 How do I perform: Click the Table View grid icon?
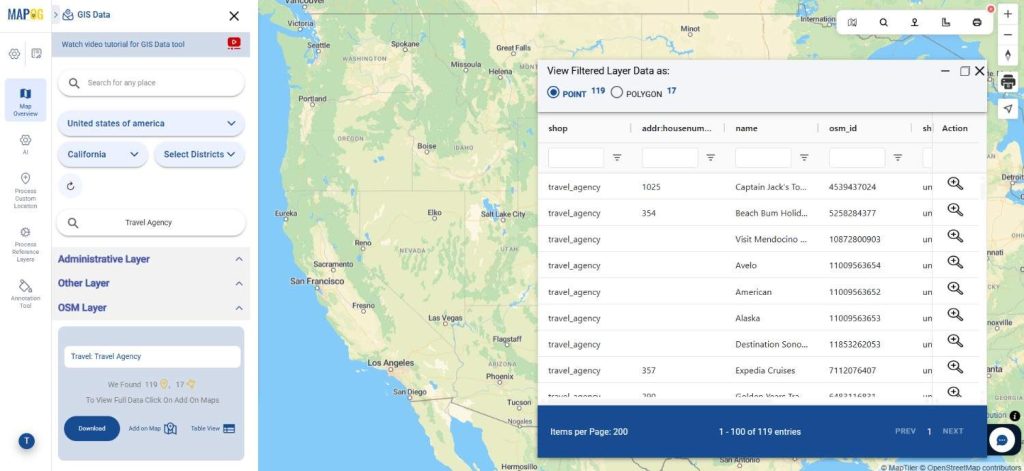point(229,429)
